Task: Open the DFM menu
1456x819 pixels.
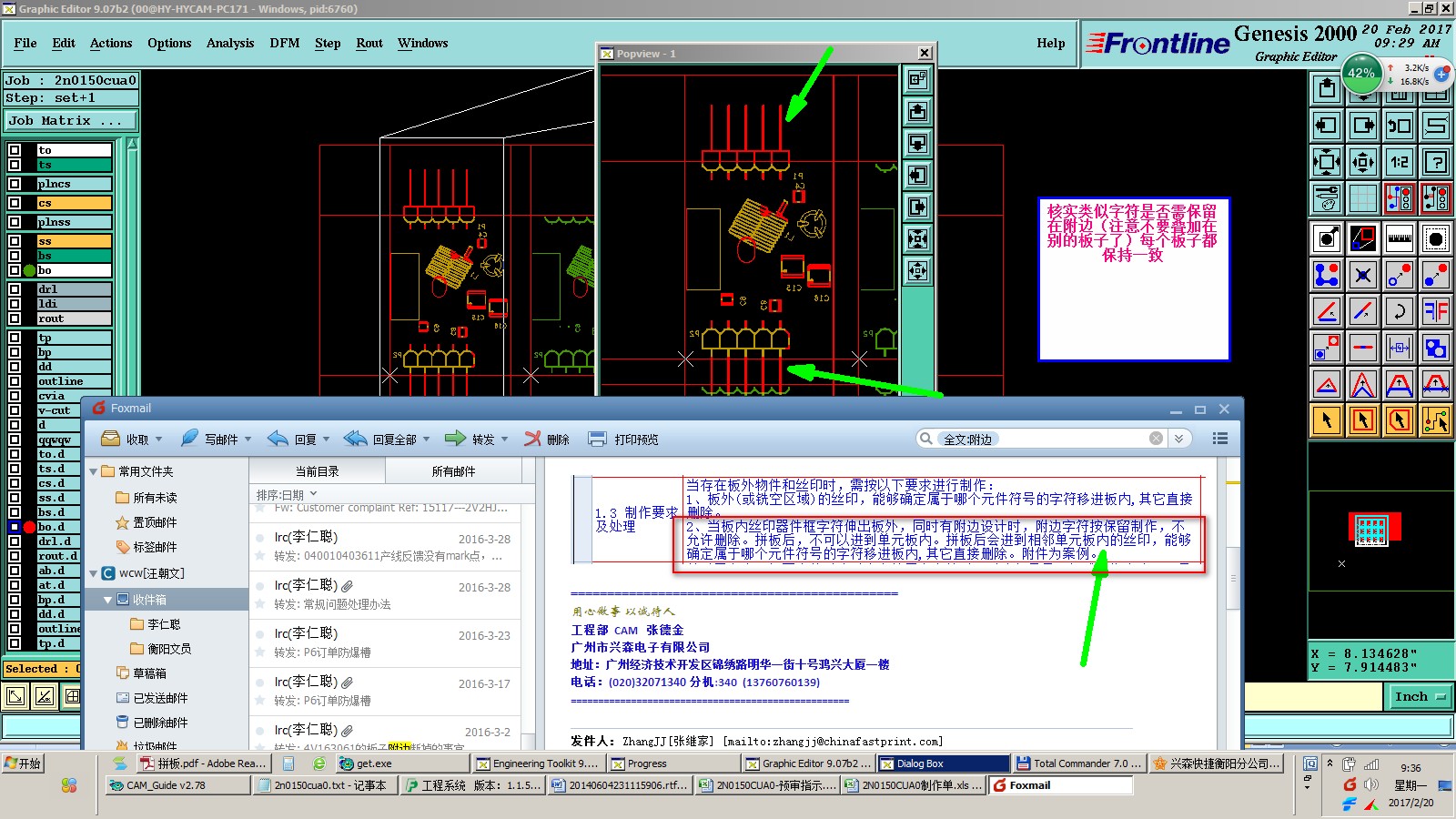Action: [285, 43]
